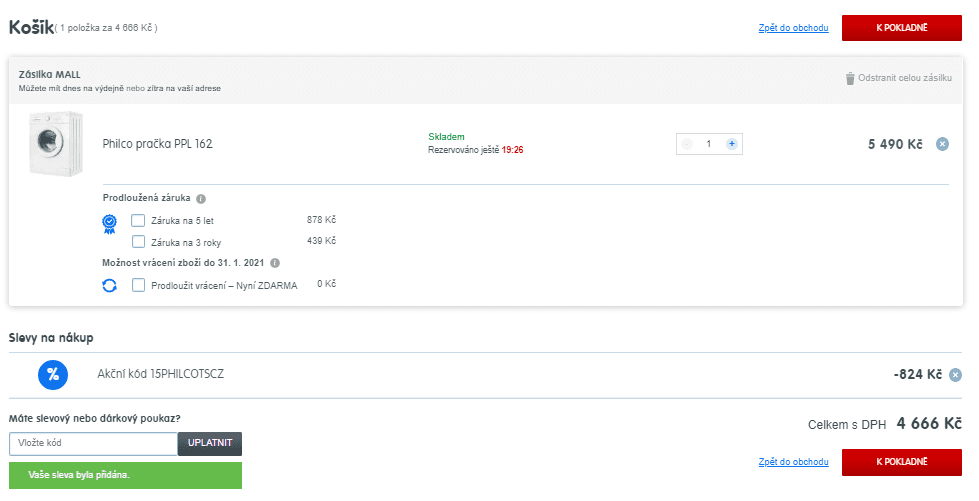Click the blue return arrows icon
This screenshot has height=501, width=979.
click(x=109, y=285)
